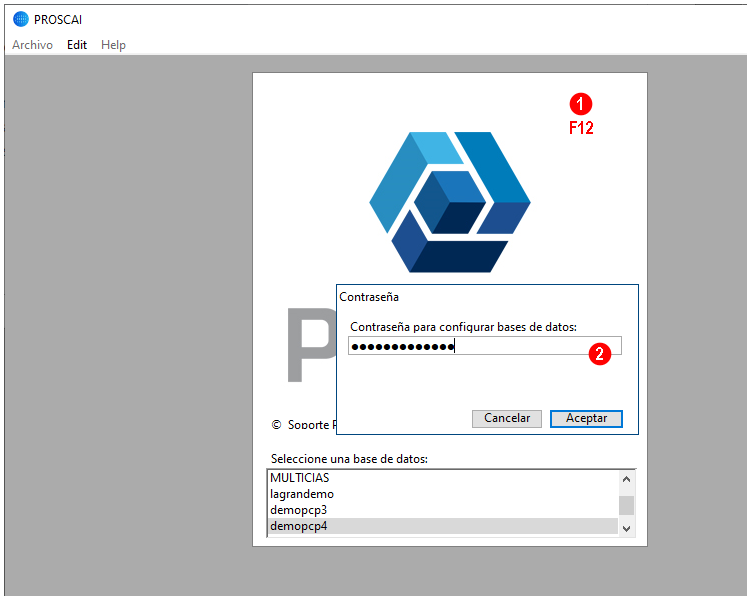
Task: Confirm password with Aceptar button
Action: point(586,418)
